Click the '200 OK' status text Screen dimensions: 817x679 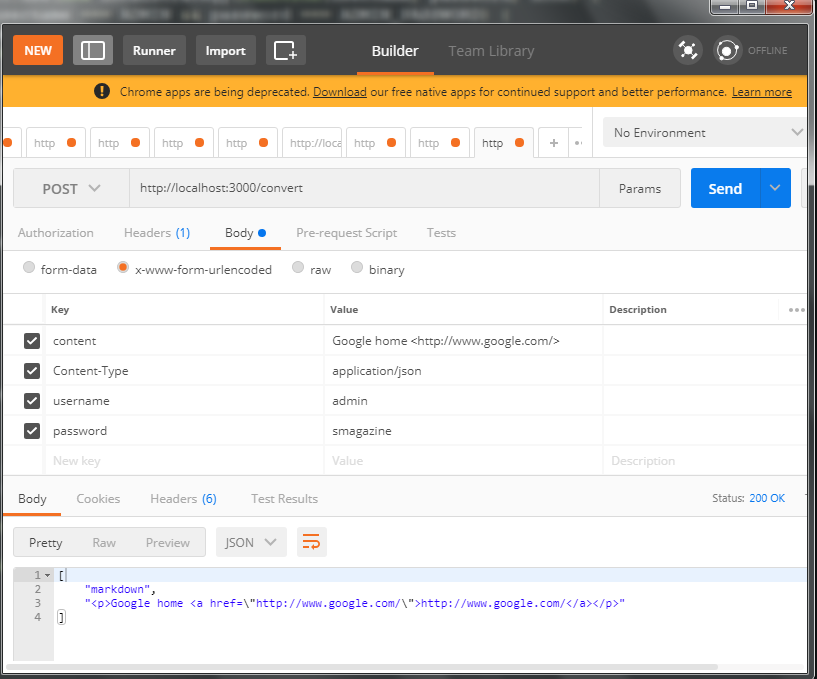click(x=767, y=498)
